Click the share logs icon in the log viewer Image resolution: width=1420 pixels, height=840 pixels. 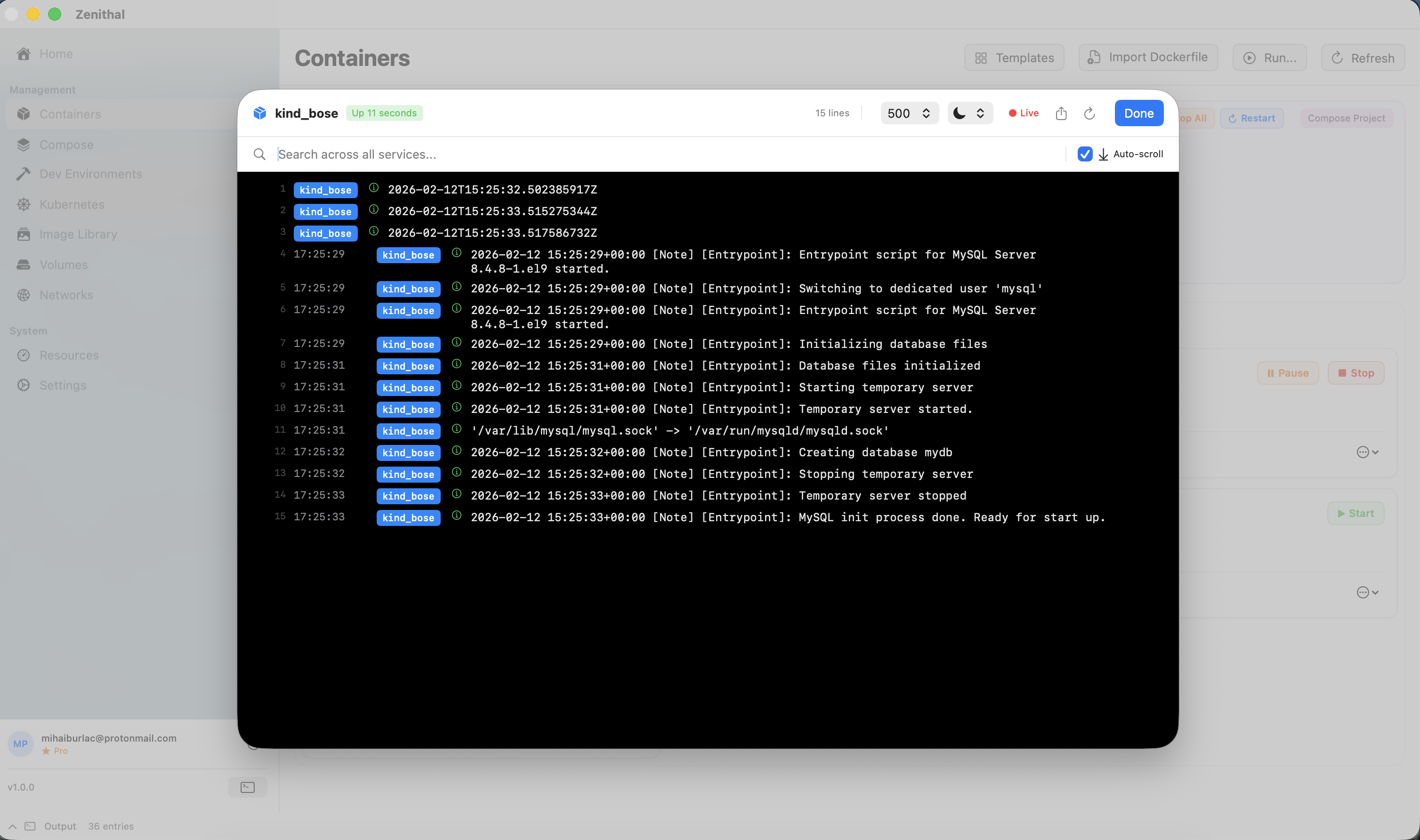(x=1061, y=113)
